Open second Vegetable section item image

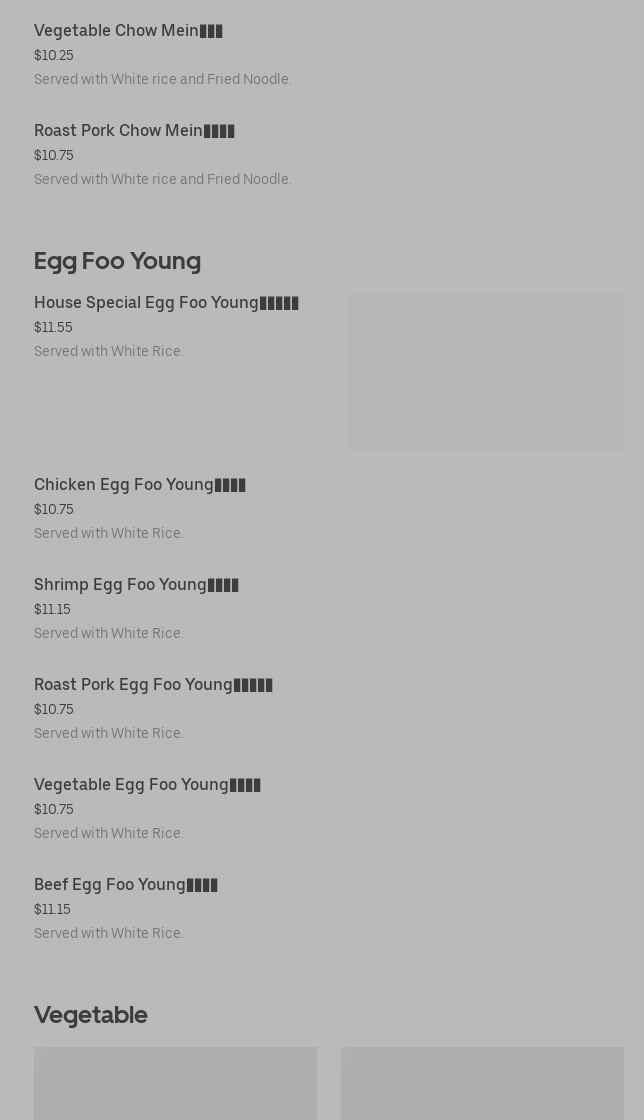point(483,1084)
